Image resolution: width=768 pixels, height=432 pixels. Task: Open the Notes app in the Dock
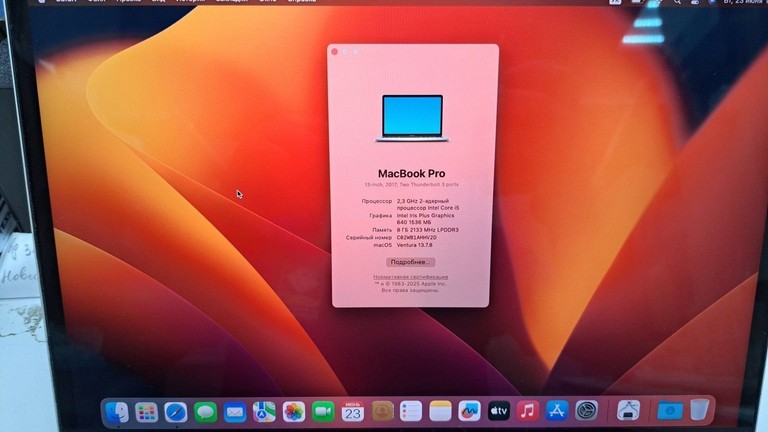tap(440, 411)
